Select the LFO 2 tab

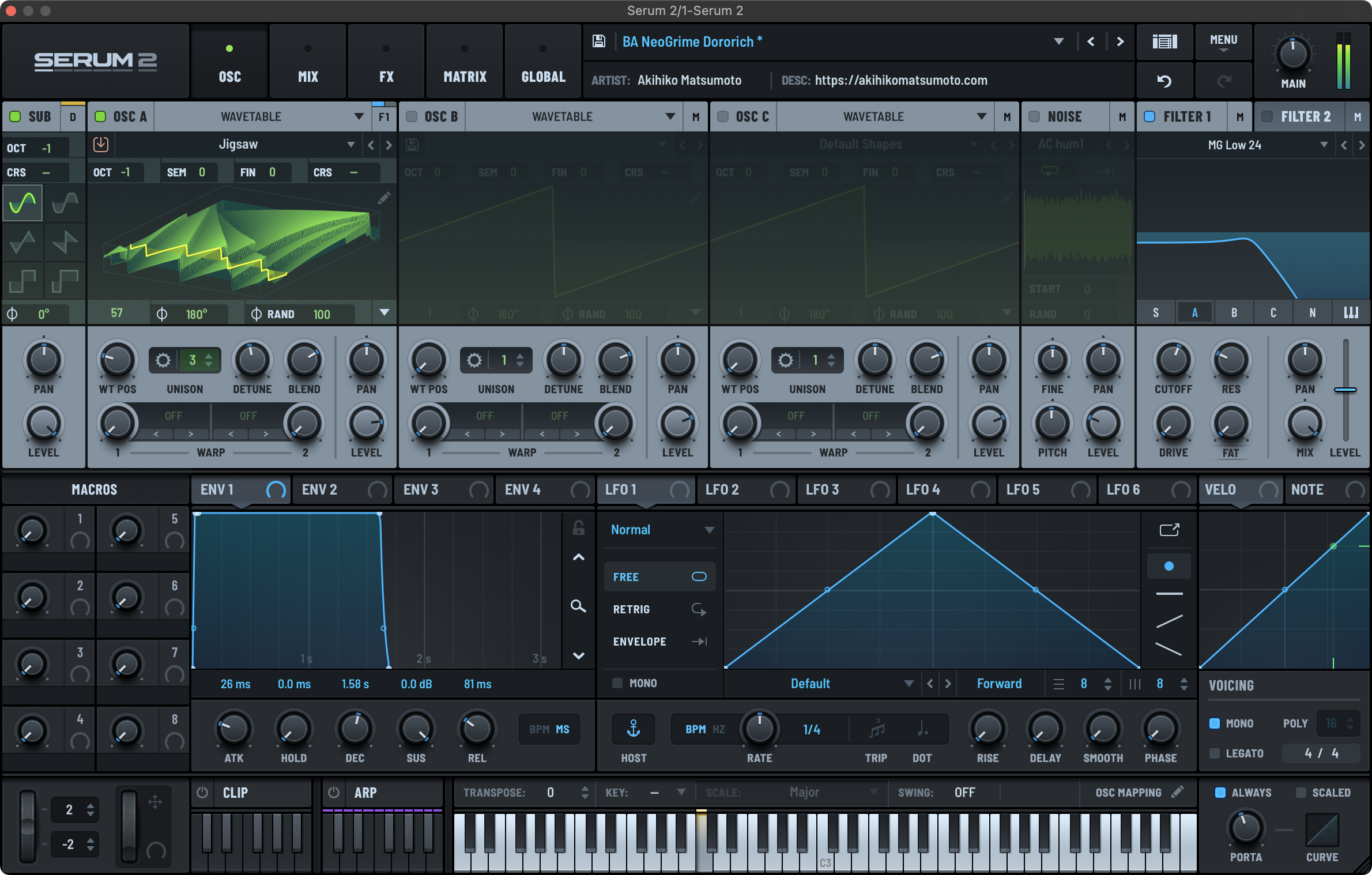pyautogui.click(x=747, y=490)
